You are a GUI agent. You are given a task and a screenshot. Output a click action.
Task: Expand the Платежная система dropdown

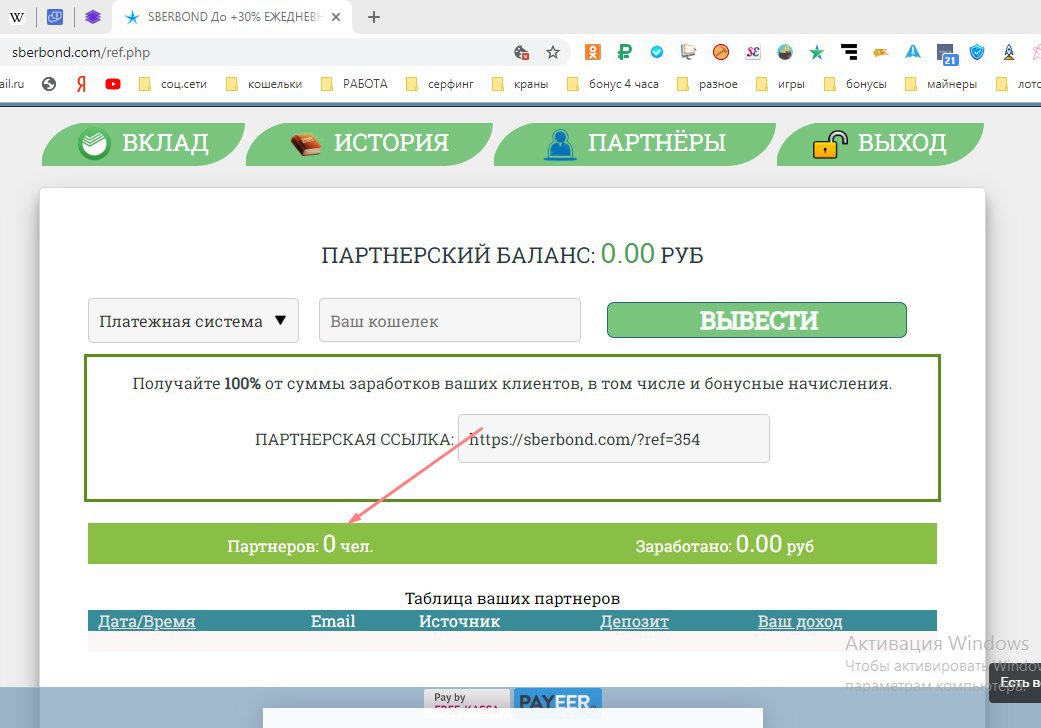[x=193, y=321]
